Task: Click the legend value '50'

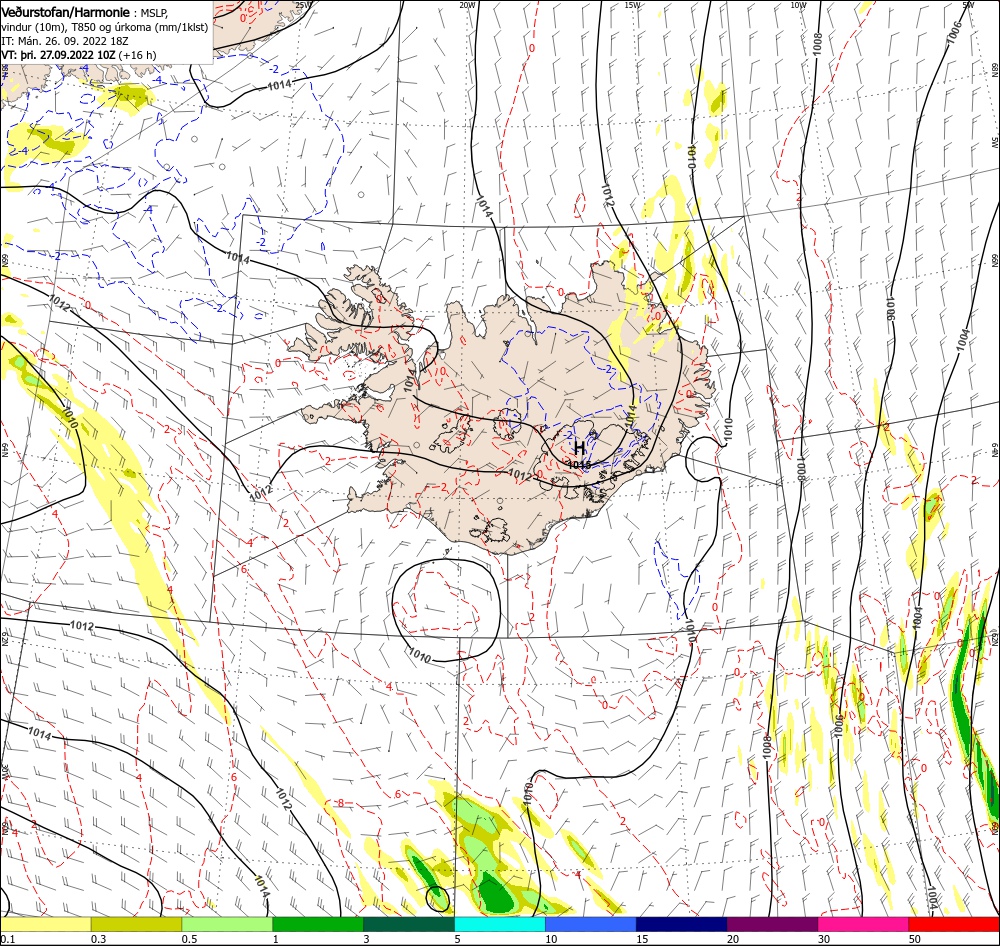Action: [915, 939]
